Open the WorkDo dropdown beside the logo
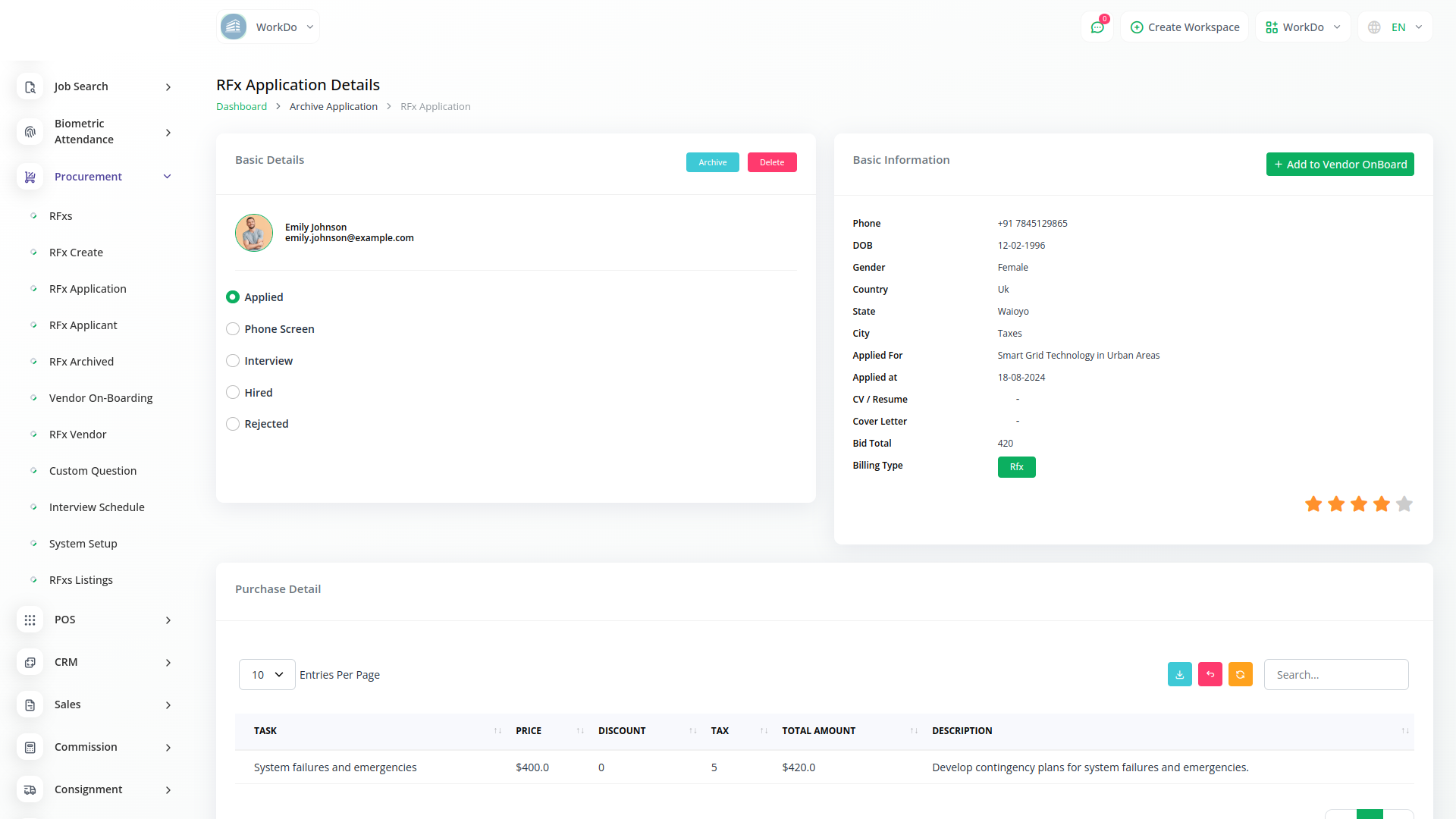Viewport: 1456px width, 819px height. pyautogui.click(x=268, y=27)
